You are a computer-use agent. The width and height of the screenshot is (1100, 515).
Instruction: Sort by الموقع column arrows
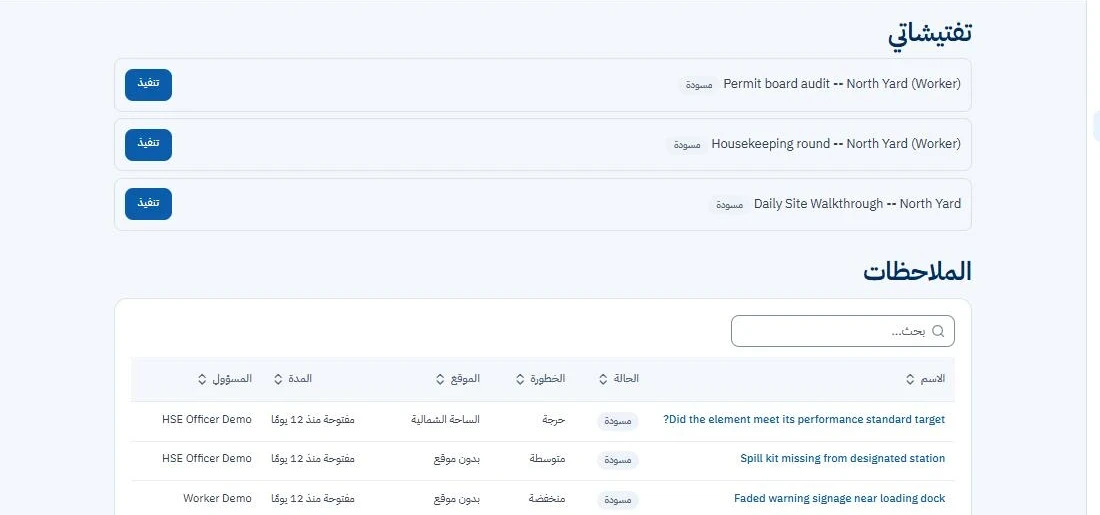(x=440, y=379)
